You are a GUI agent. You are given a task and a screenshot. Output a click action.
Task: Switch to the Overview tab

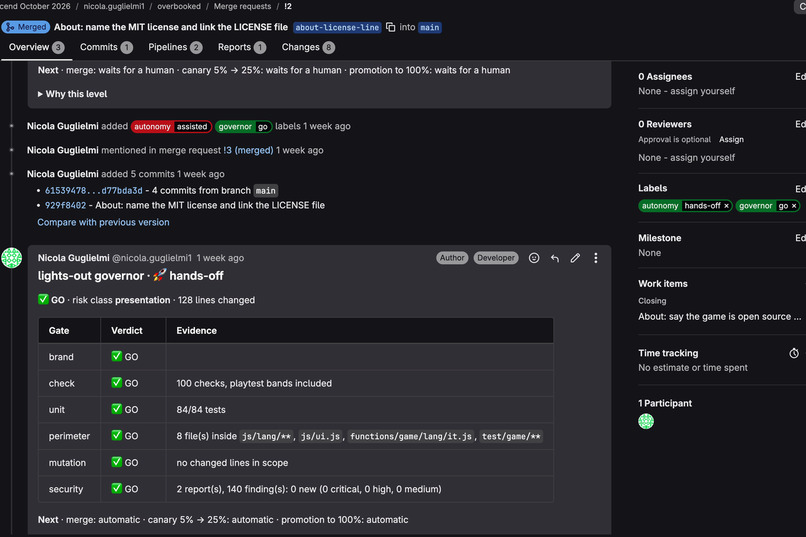coord(36,47)
